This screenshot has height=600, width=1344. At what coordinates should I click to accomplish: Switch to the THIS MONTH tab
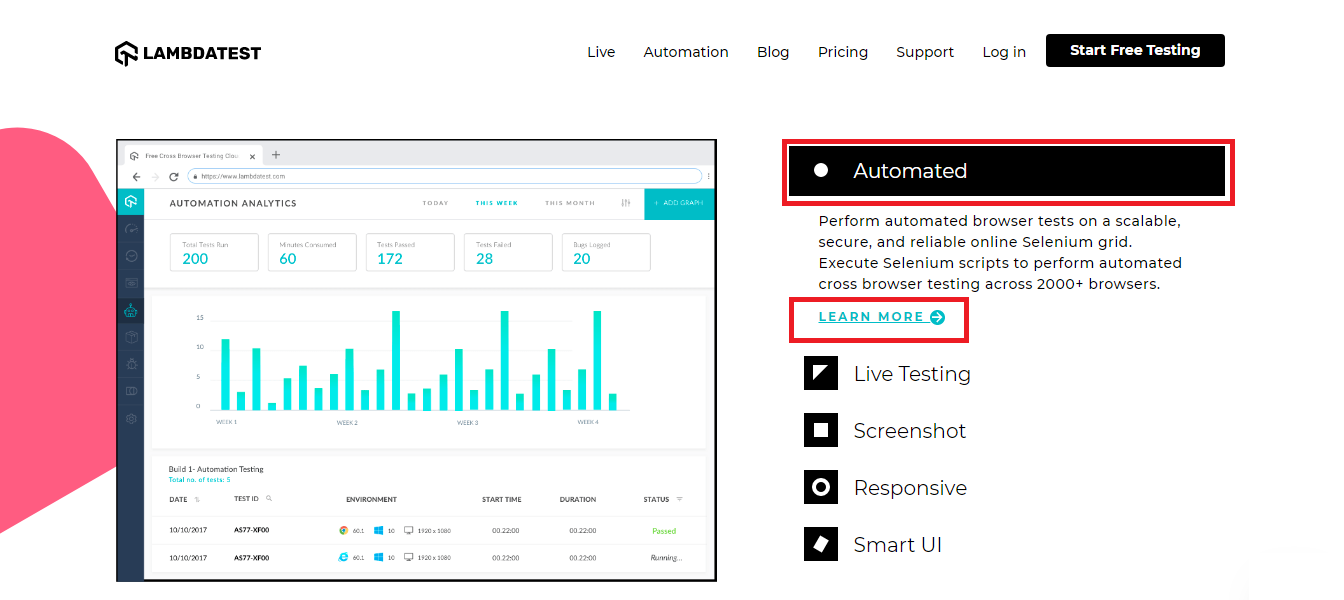(x=569, y=202)
